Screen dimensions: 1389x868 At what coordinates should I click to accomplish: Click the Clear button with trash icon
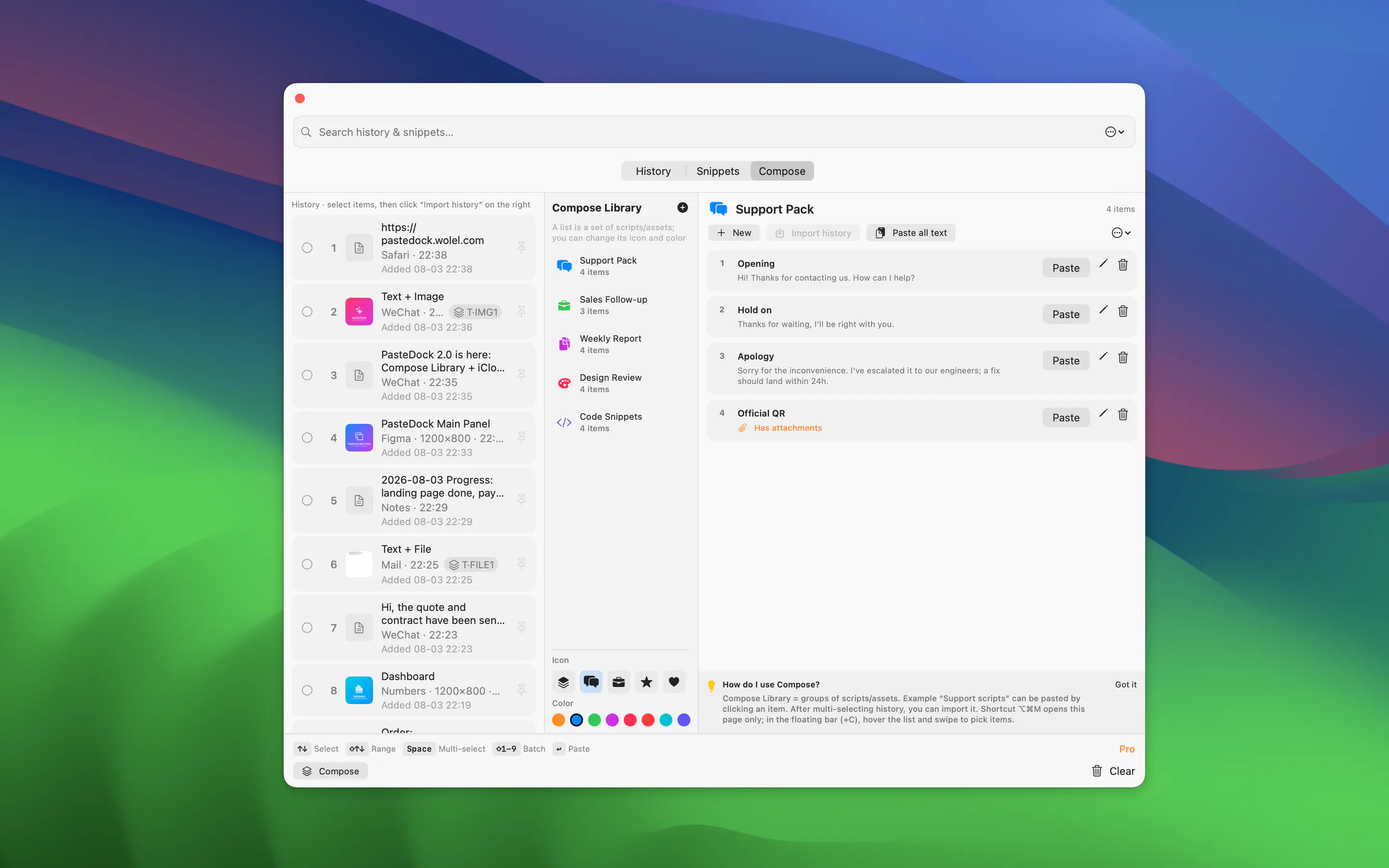click(x=1113, y=771)
